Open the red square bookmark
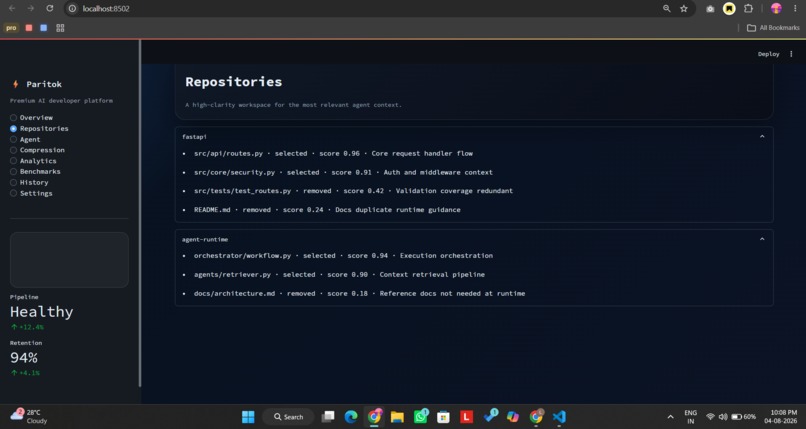 [x=29, y=28]
